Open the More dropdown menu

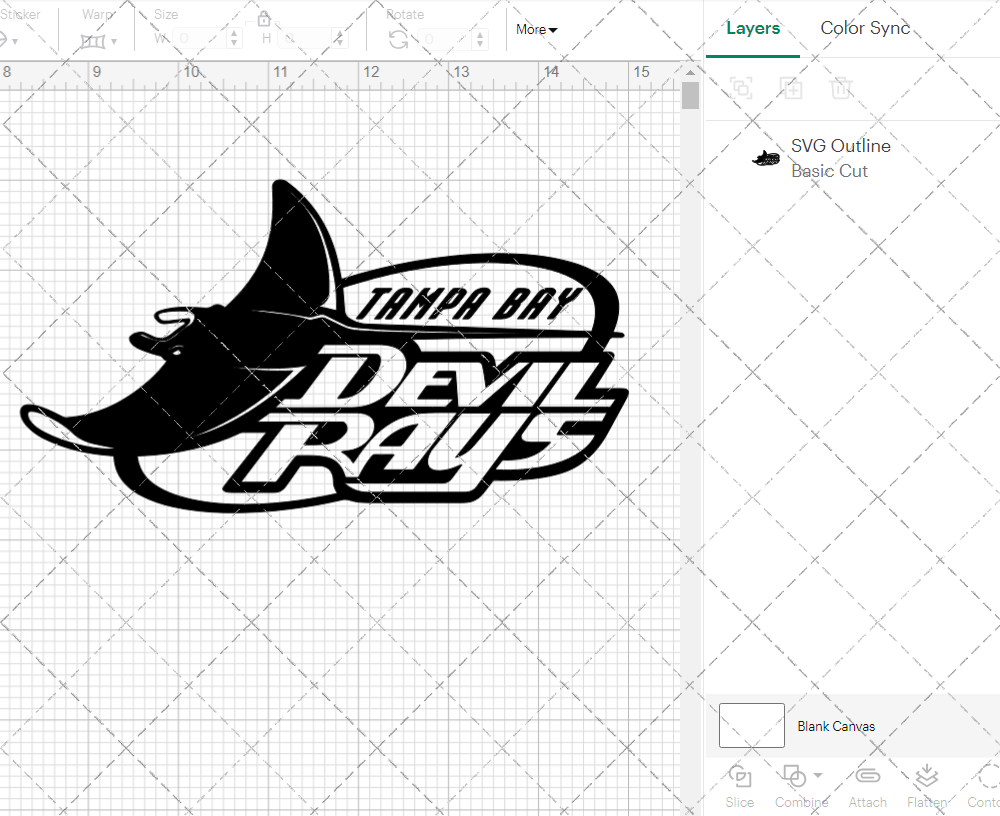click(x=537, y=30)
